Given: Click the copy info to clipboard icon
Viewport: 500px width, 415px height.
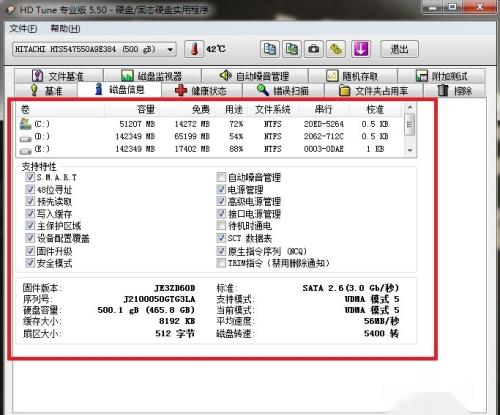Looking at the screenshot, I should [x=270, y=49].
